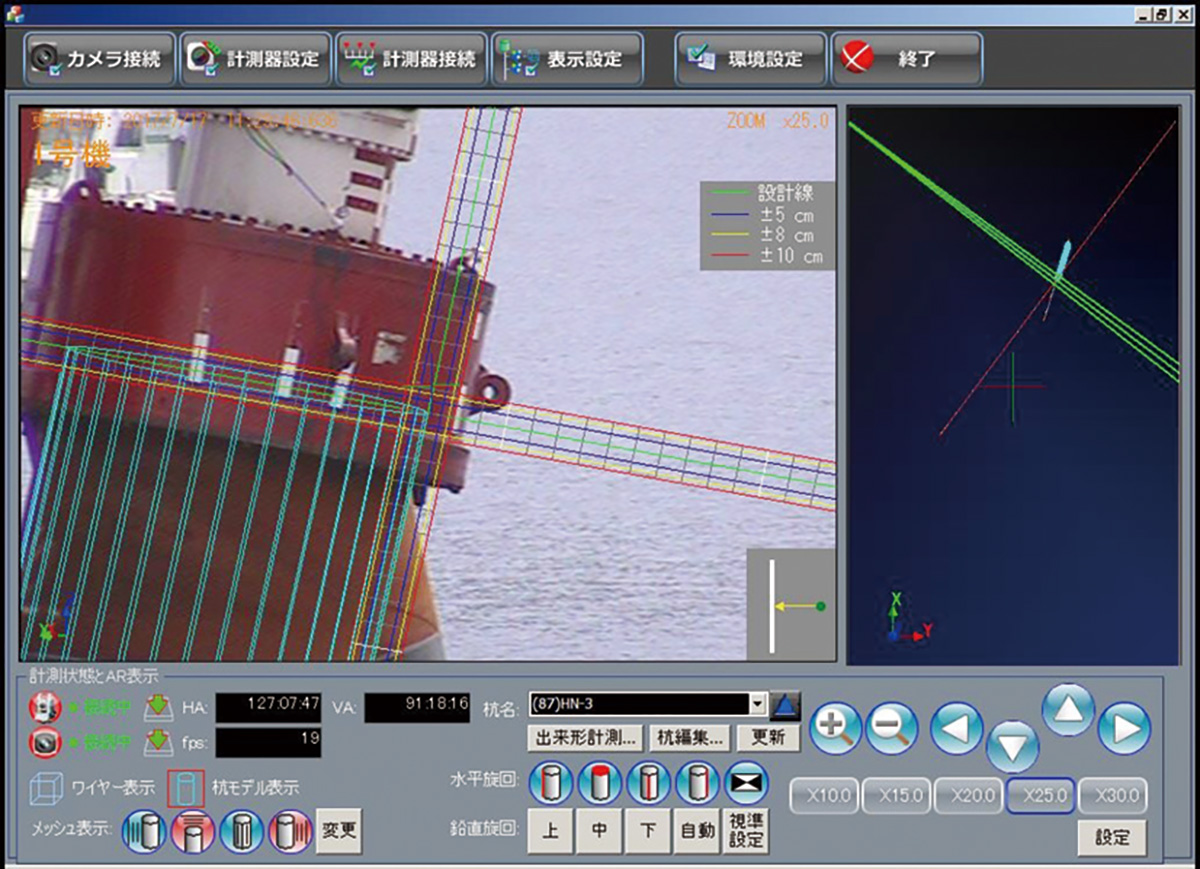This screenshot has width=1200, height=869.
Task: Select the second メッシュ表示 mesh display option
Action: pos(192,831)
